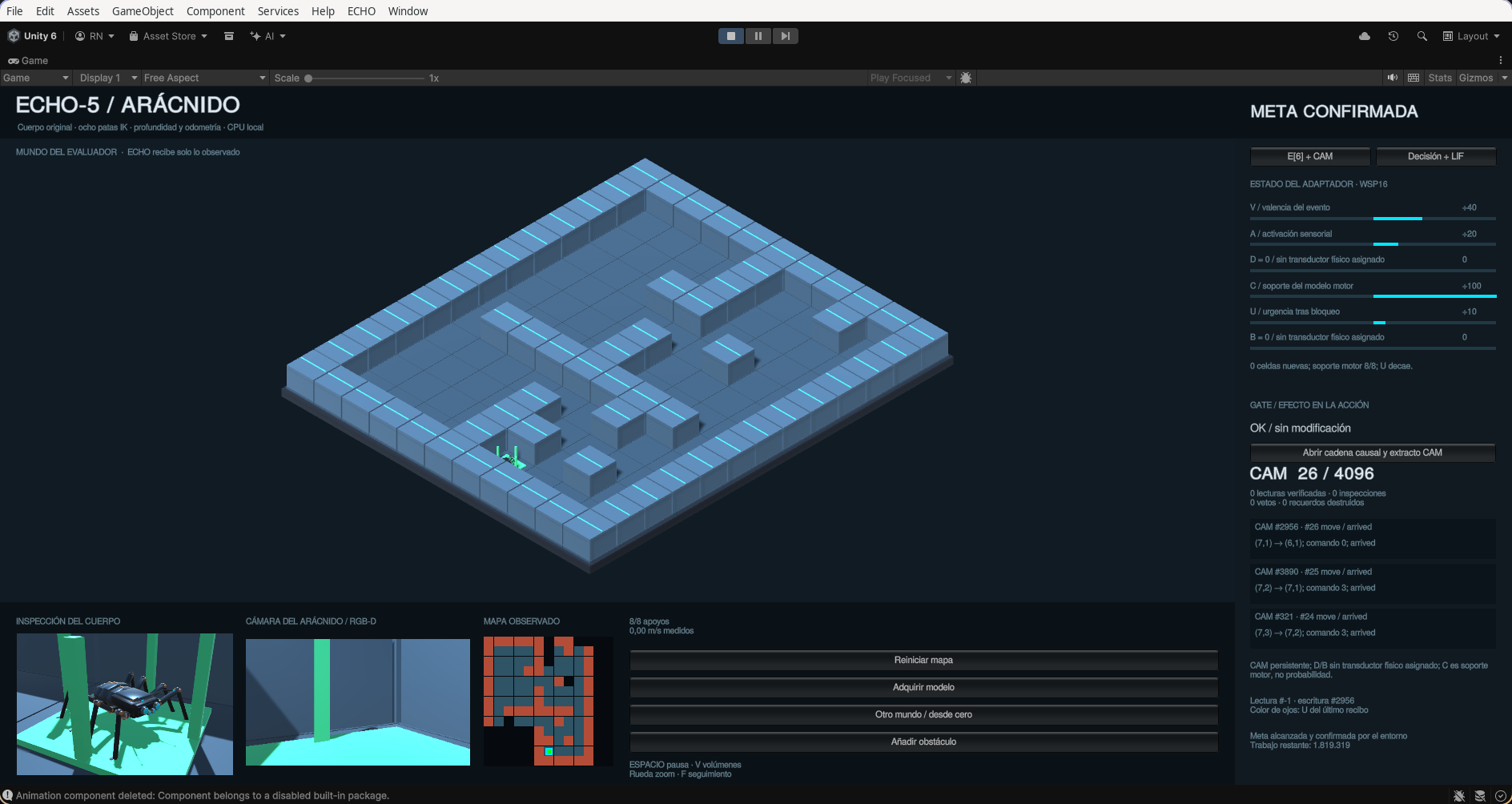Select the Game tab
The width and height of the screenshot is (1512, 804).
coord(28,61)
